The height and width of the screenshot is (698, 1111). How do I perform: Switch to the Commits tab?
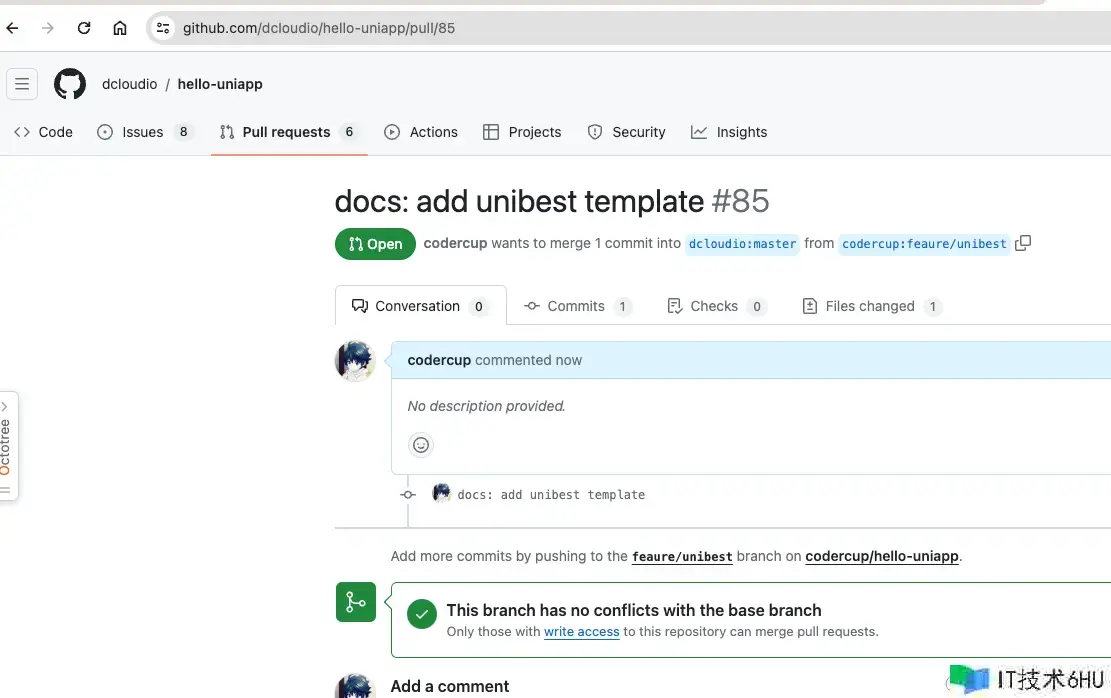(x=577, y=306)
